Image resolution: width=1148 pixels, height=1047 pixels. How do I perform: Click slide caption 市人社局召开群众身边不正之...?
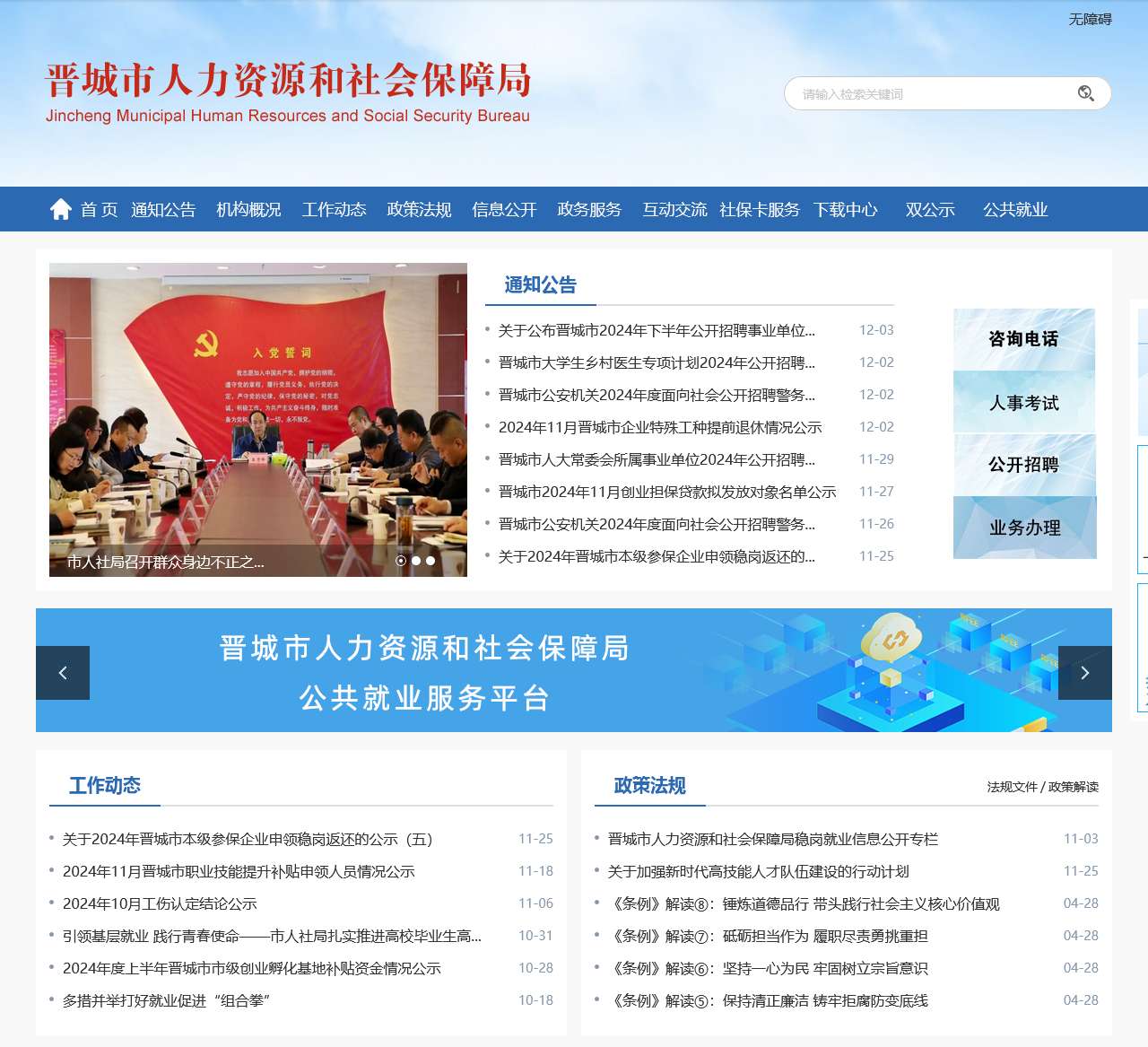[166, 563]
